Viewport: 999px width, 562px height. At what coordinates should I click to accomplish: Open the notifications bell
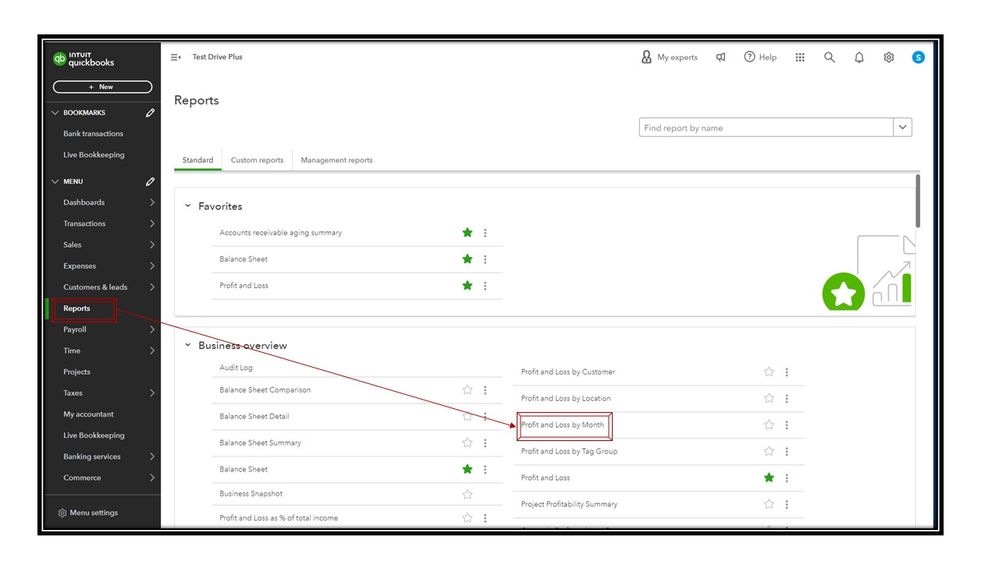pos(859,57)
